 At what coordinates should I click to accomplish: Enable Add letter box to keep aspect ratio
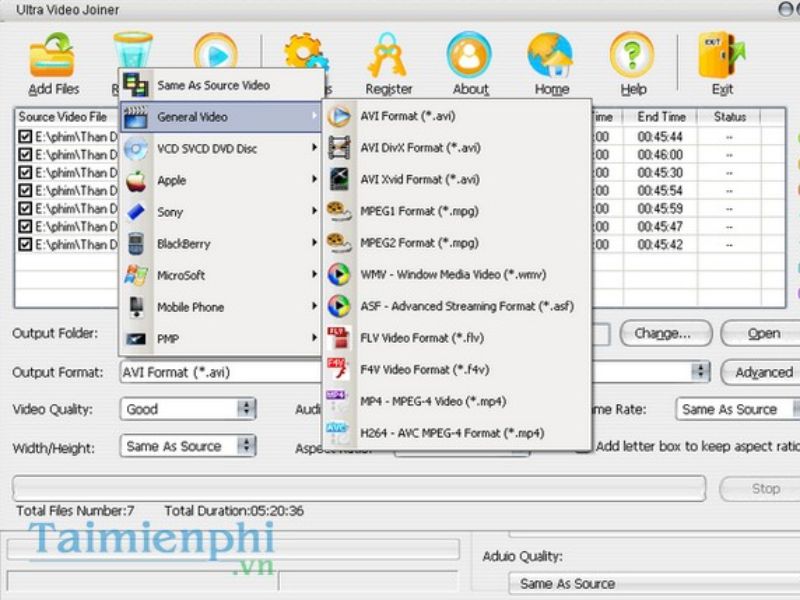click(x=582, y=447)
